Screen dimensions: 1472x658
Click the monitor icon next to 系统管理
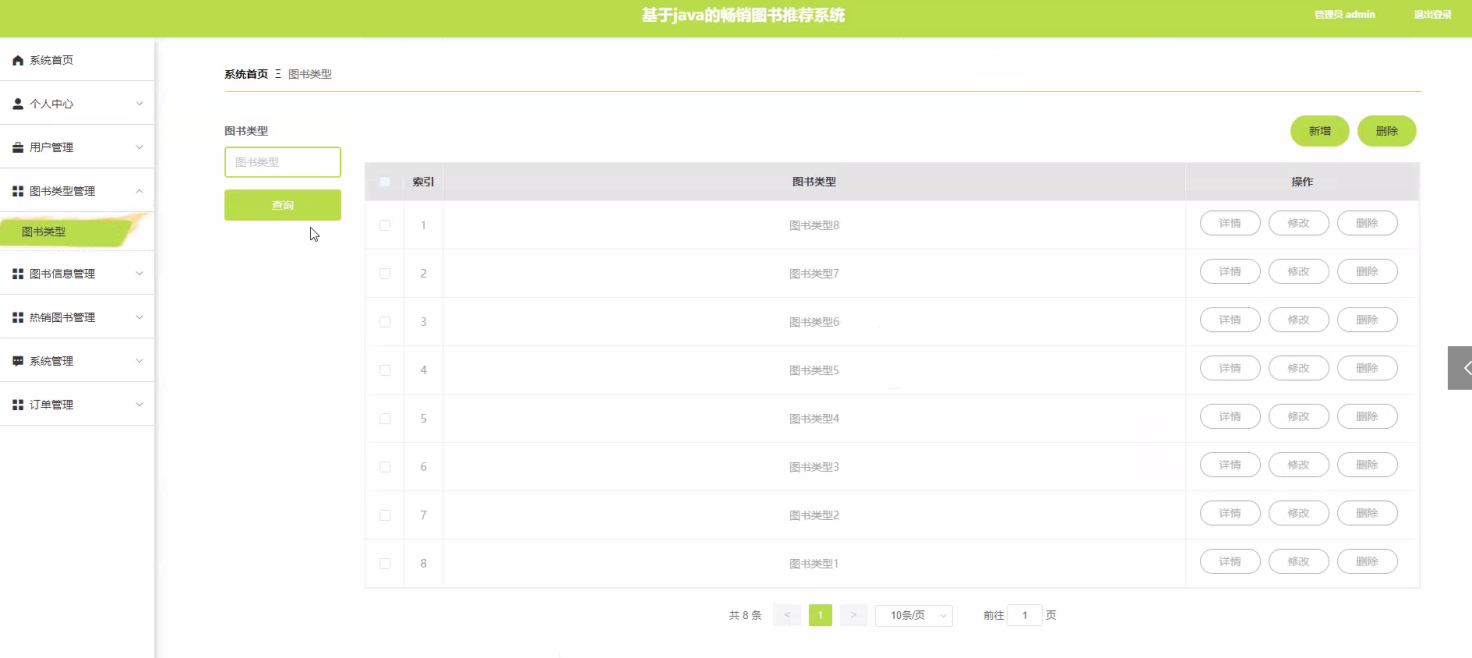15,360
